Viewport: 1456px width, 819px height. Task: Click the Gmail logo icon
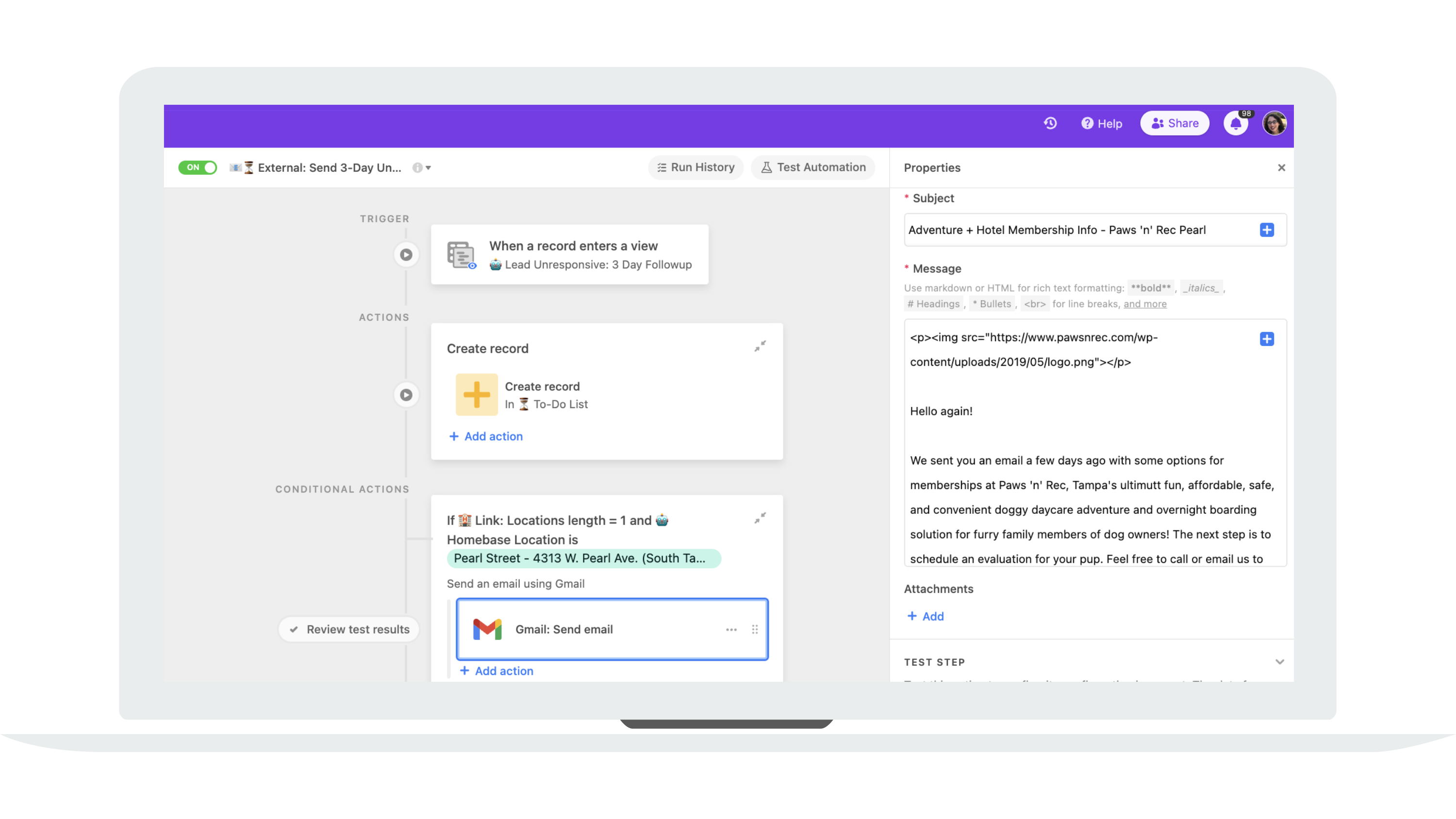tap(487, 629)
